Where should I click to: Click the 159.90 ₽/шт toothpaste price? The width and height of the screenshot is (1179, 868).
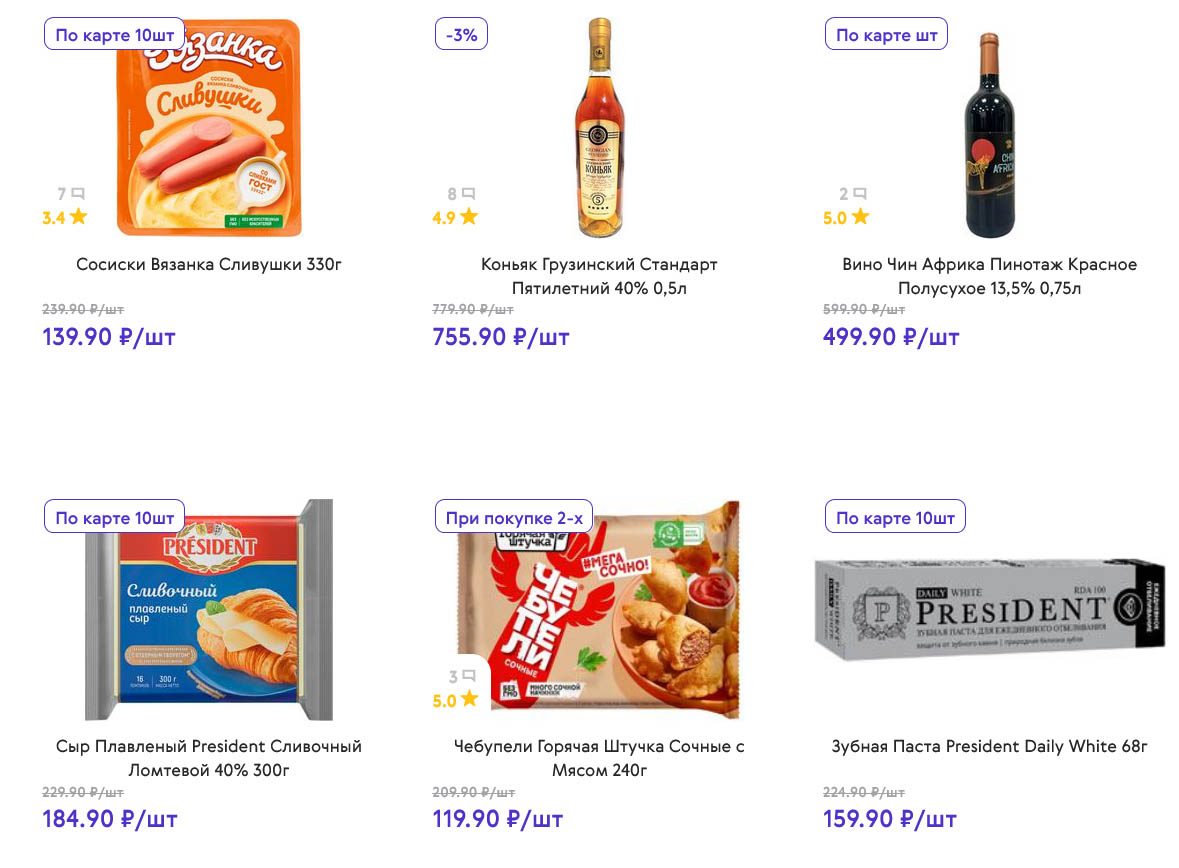(889, 820)
